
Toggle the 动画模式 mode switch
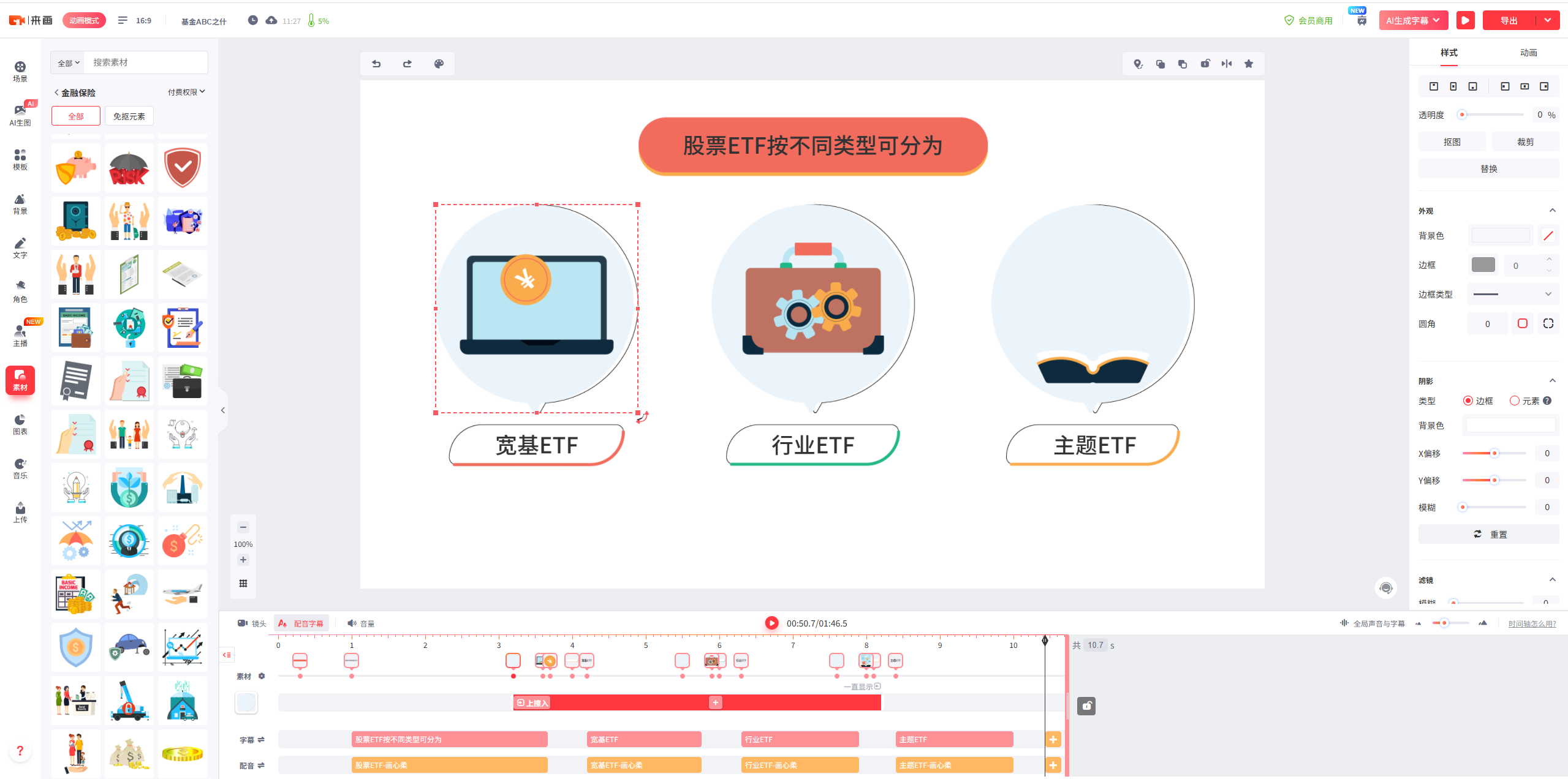pos(84,20)
